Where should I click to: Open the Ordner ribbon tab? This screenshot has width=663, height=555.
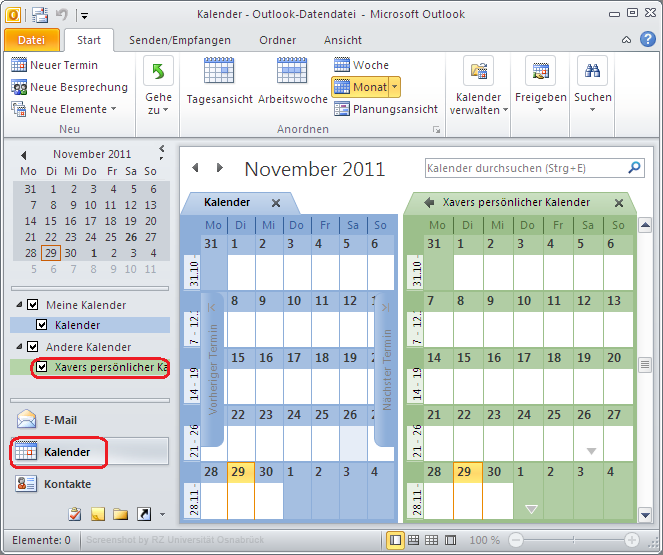(277, 40)
